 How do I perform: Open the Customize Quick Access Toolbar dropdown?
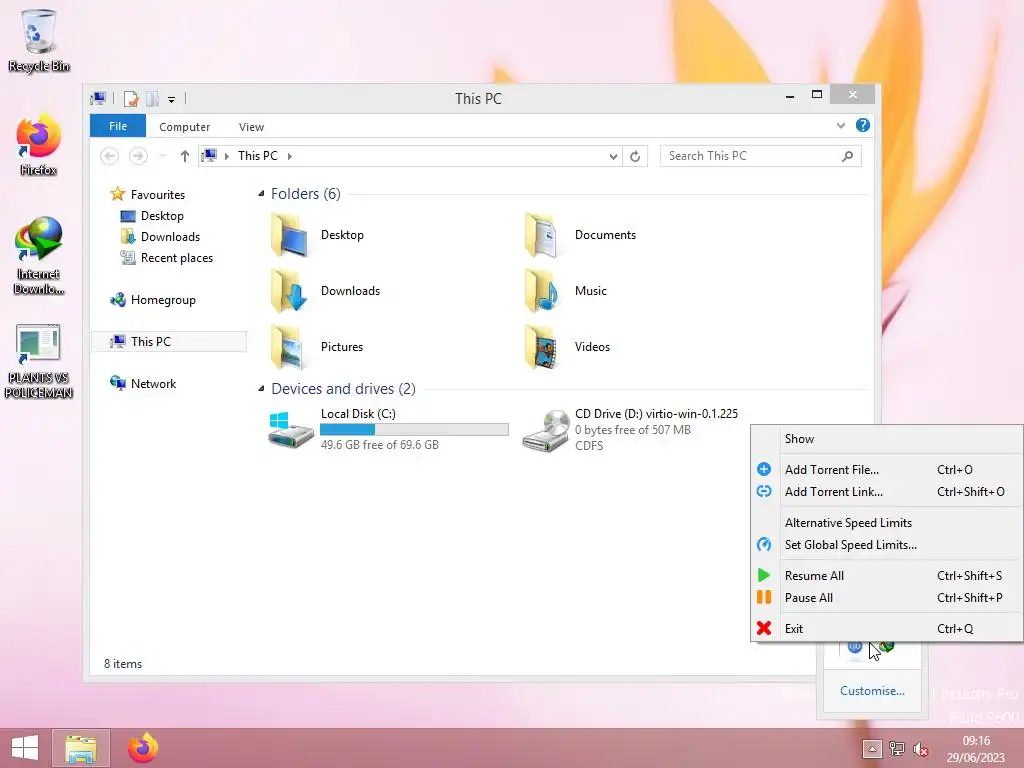point(171,100)
